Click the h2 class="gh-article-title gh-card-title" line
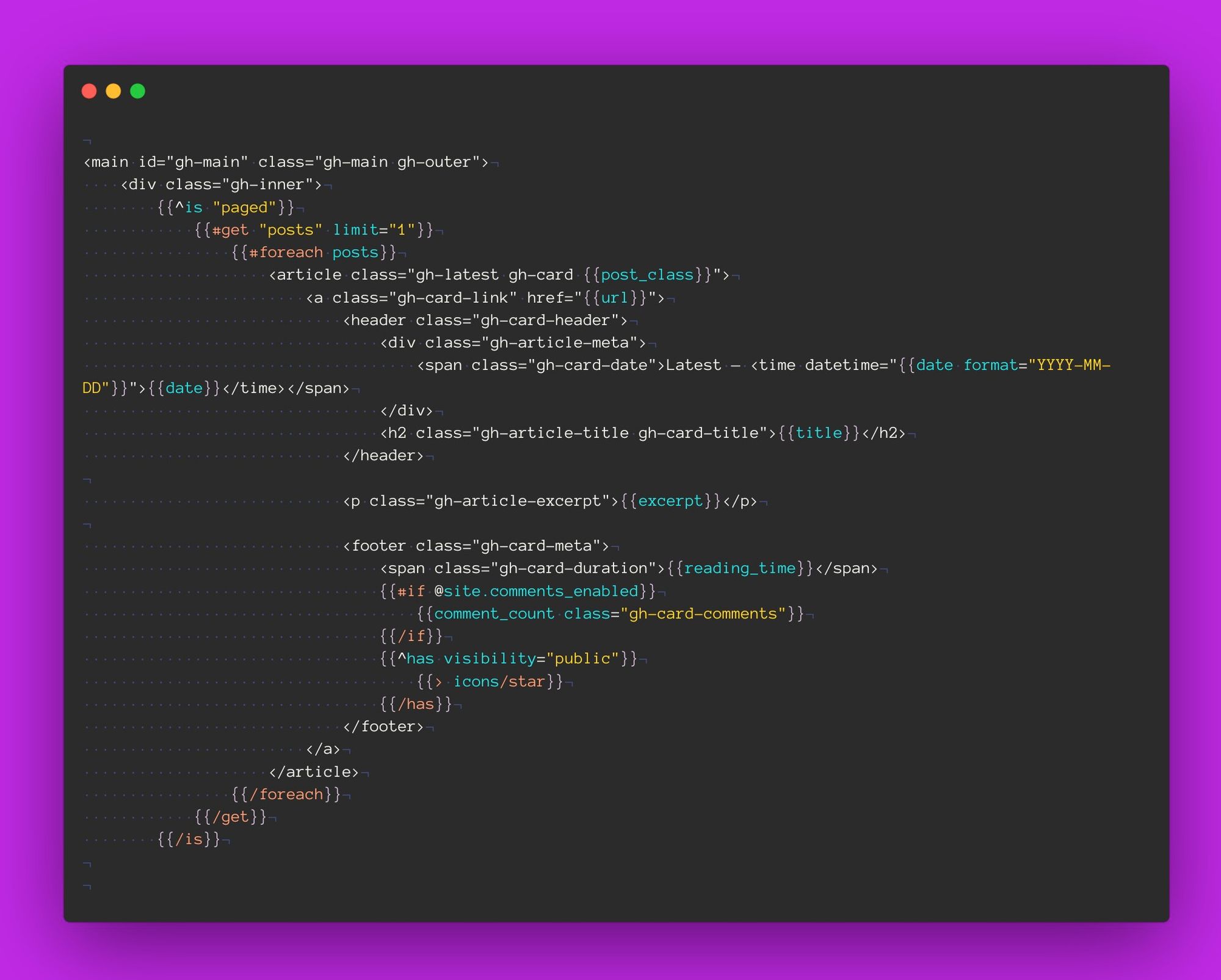Viewport: 1221px width, 980px height. (642, 434)
